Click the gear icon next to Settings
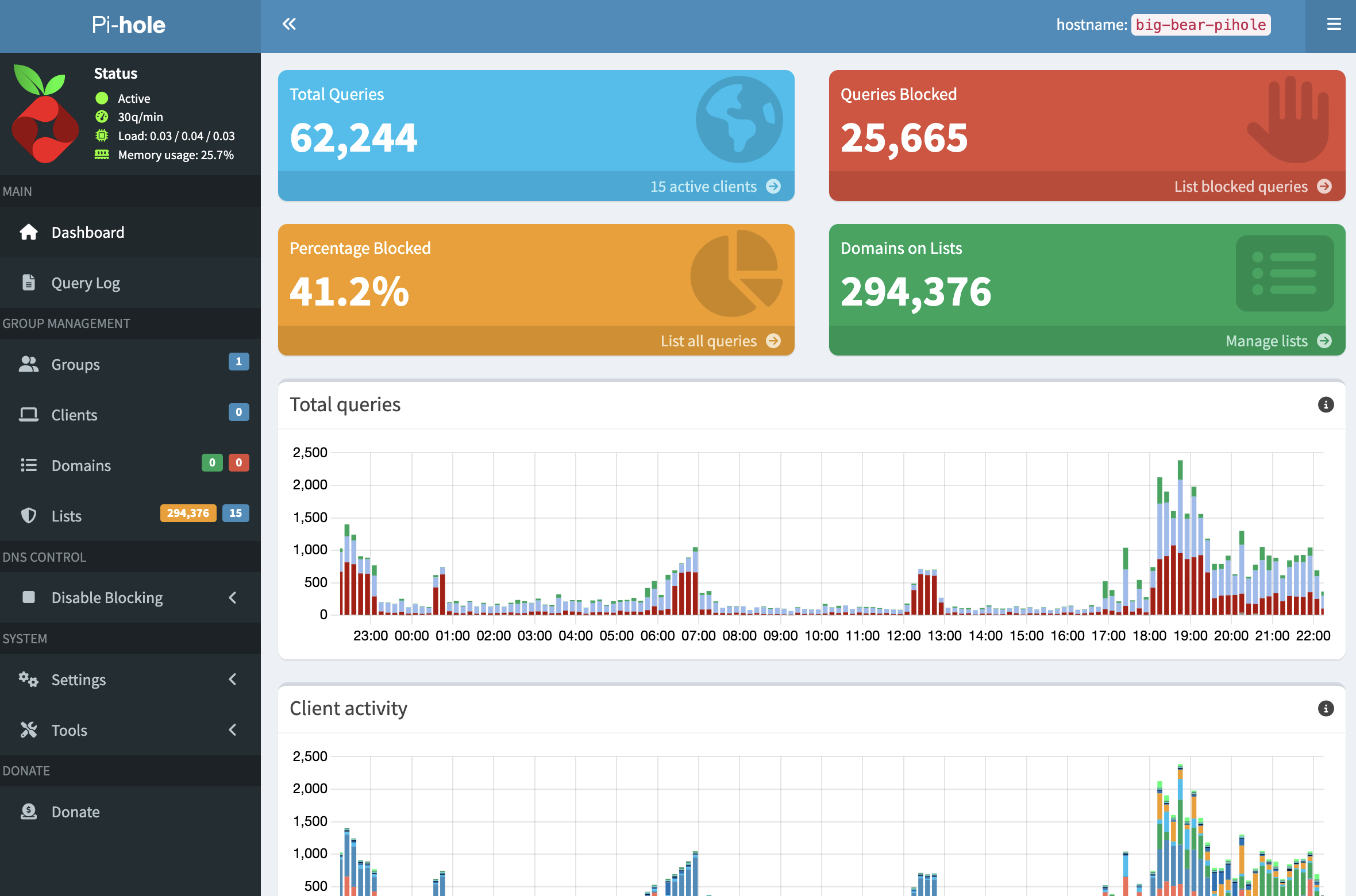 pos(28,679)
